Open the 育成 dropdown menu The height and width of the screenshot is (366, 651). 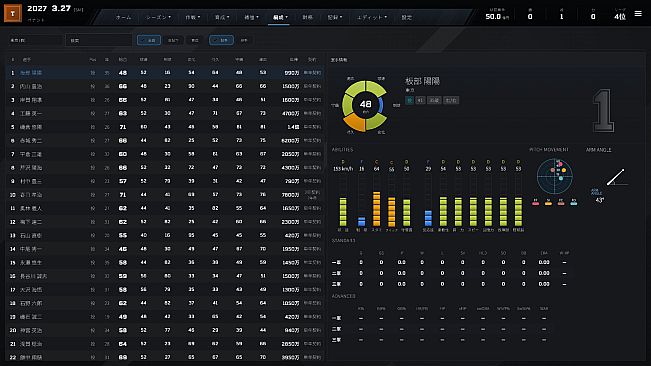[x=222, y=17]
